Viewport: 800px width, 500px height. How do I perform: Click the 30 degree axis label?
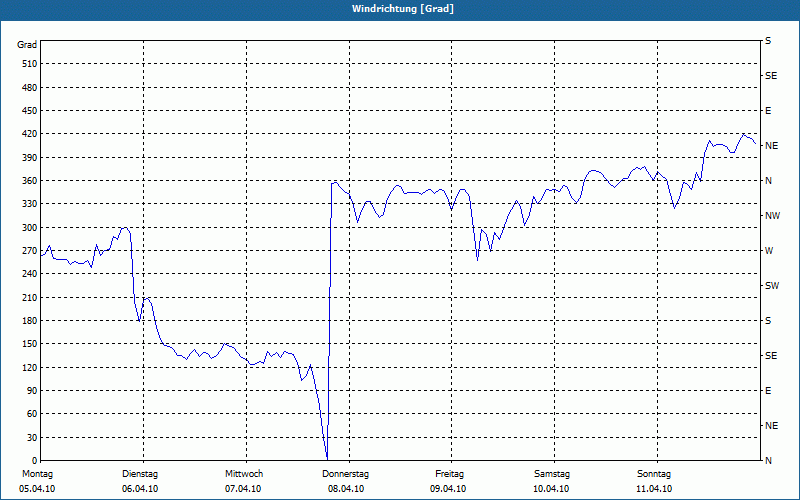(32, 437)
